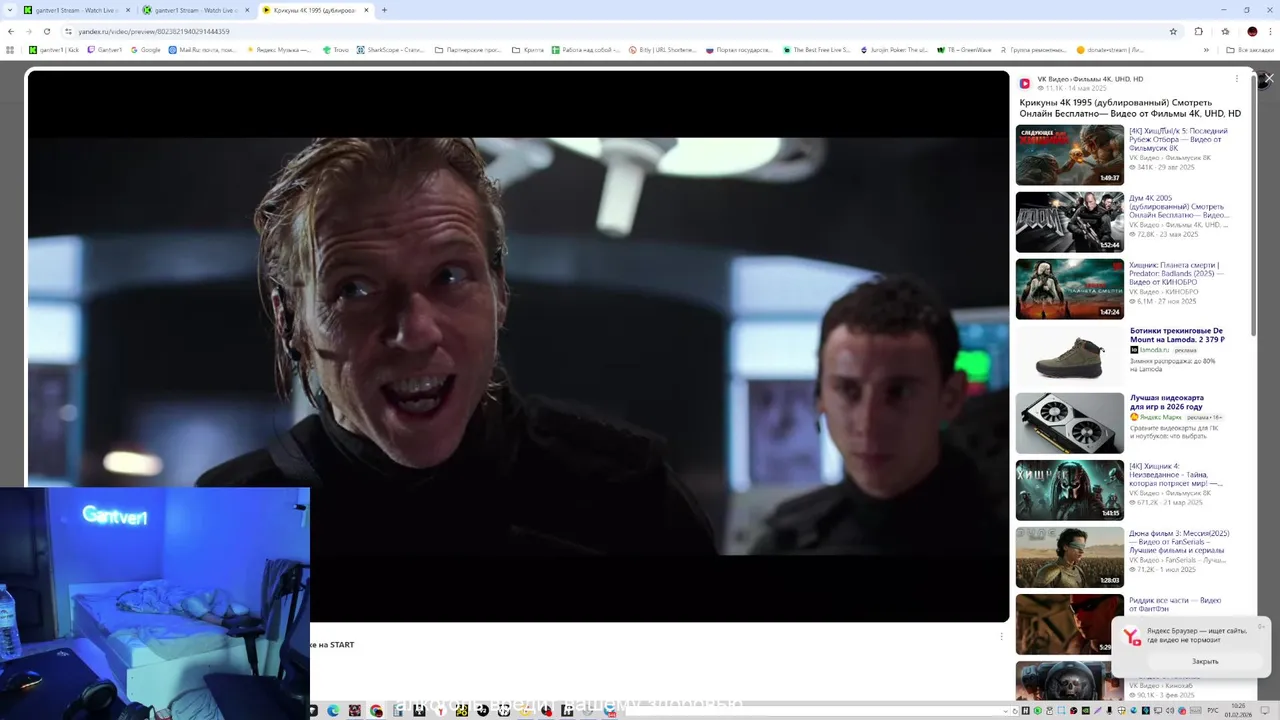Open gantver1 | Kick bookmark
Screen dimensions: 1280x720
pos(54,49)
